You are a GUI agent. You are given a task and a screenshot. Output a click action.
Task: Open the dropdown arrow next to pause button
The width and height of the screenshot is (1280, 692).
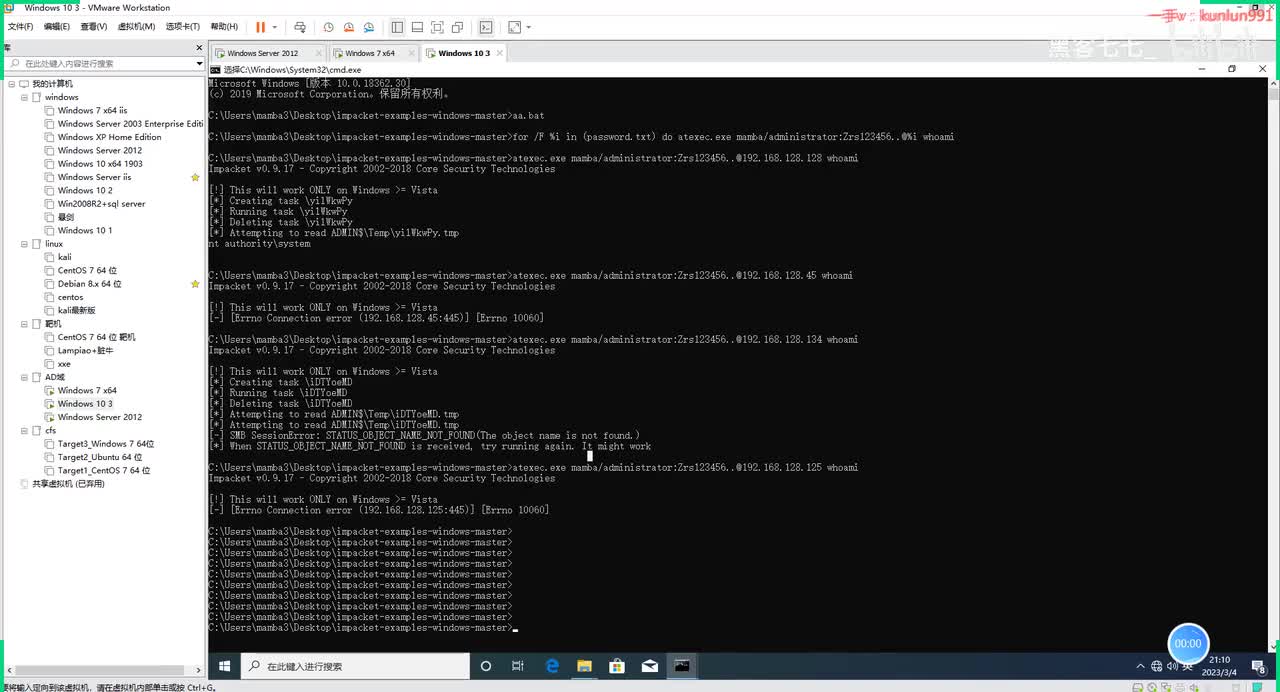[x=274, y=27]
